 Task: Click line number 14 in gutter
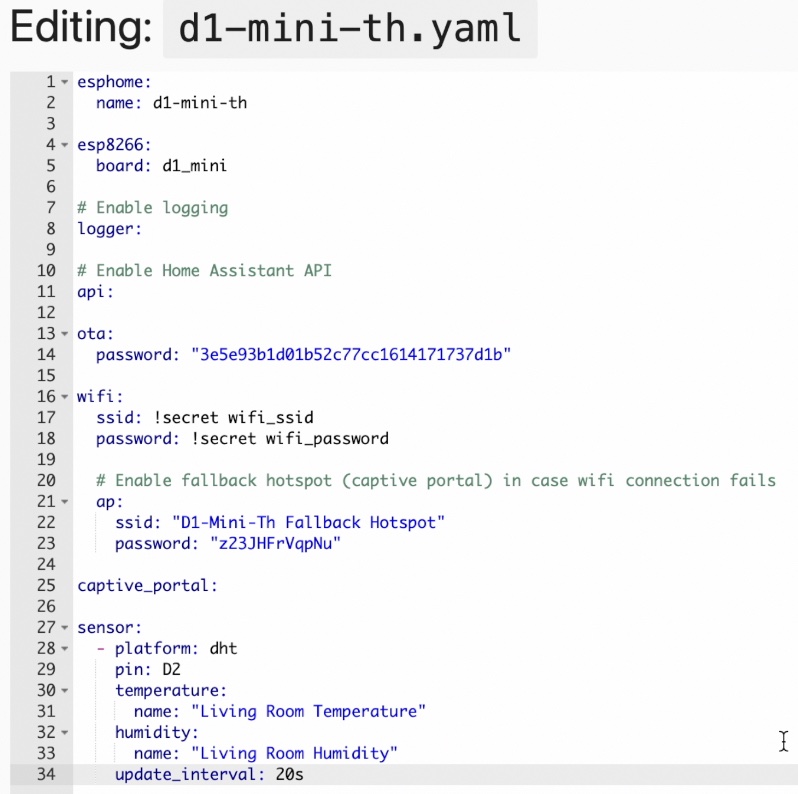(x=46, y=355)
